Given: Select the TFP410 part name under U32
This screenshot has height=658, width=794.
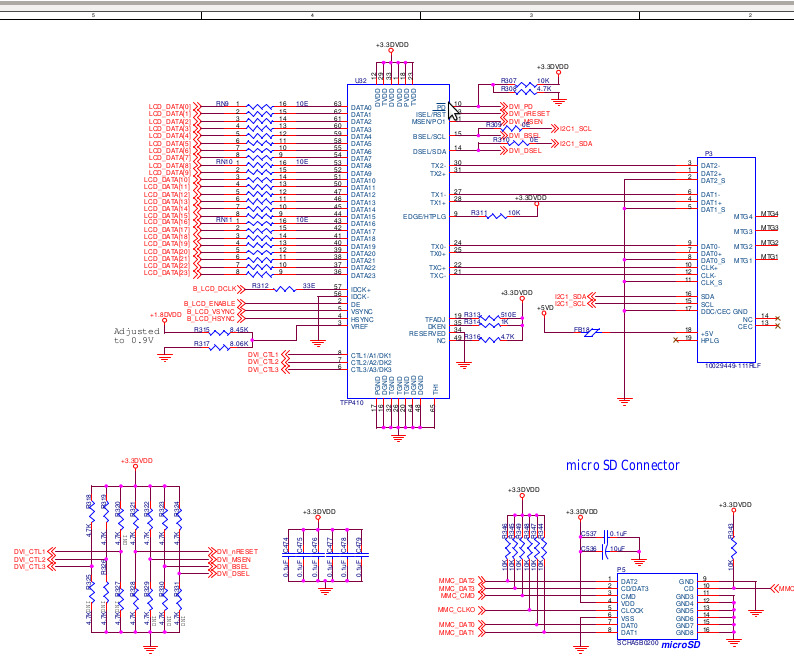Looking at the screenshot, I should (351, 403).
